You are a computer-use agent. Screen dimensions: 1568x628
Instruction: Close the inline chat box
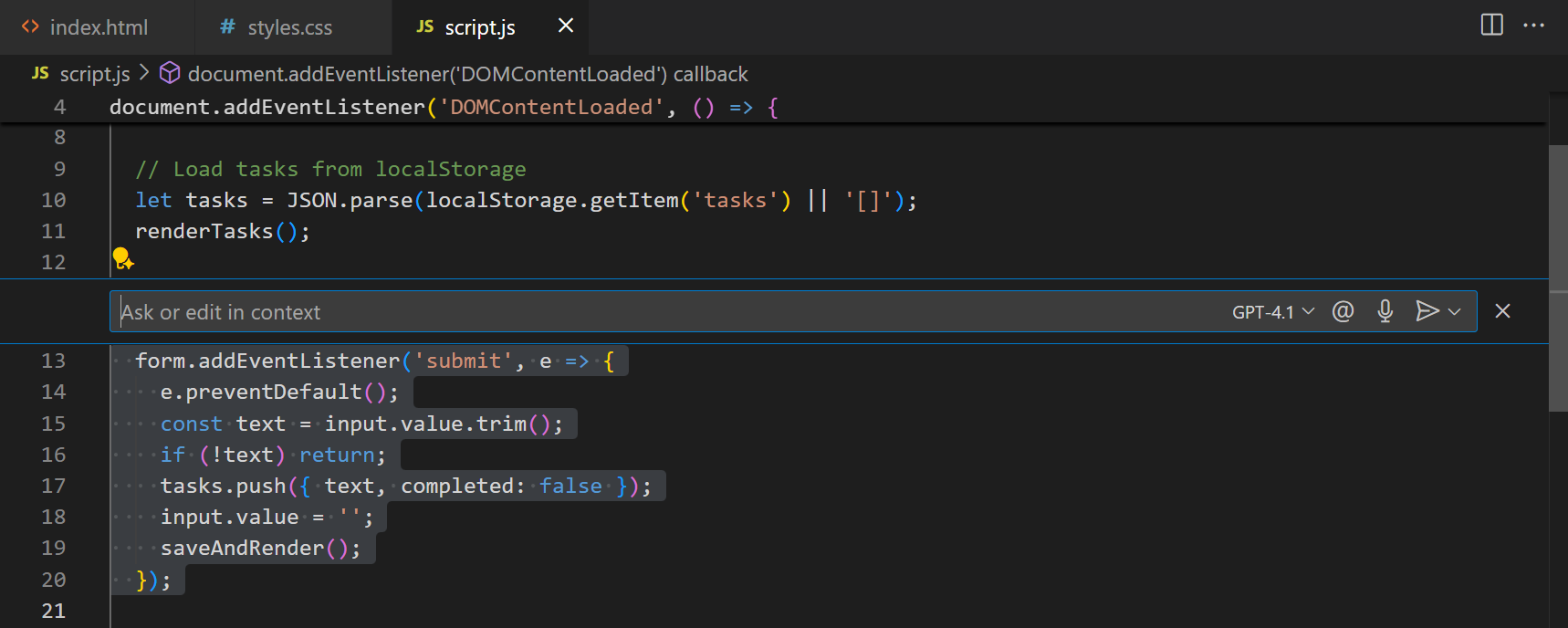pos(1502,311)
